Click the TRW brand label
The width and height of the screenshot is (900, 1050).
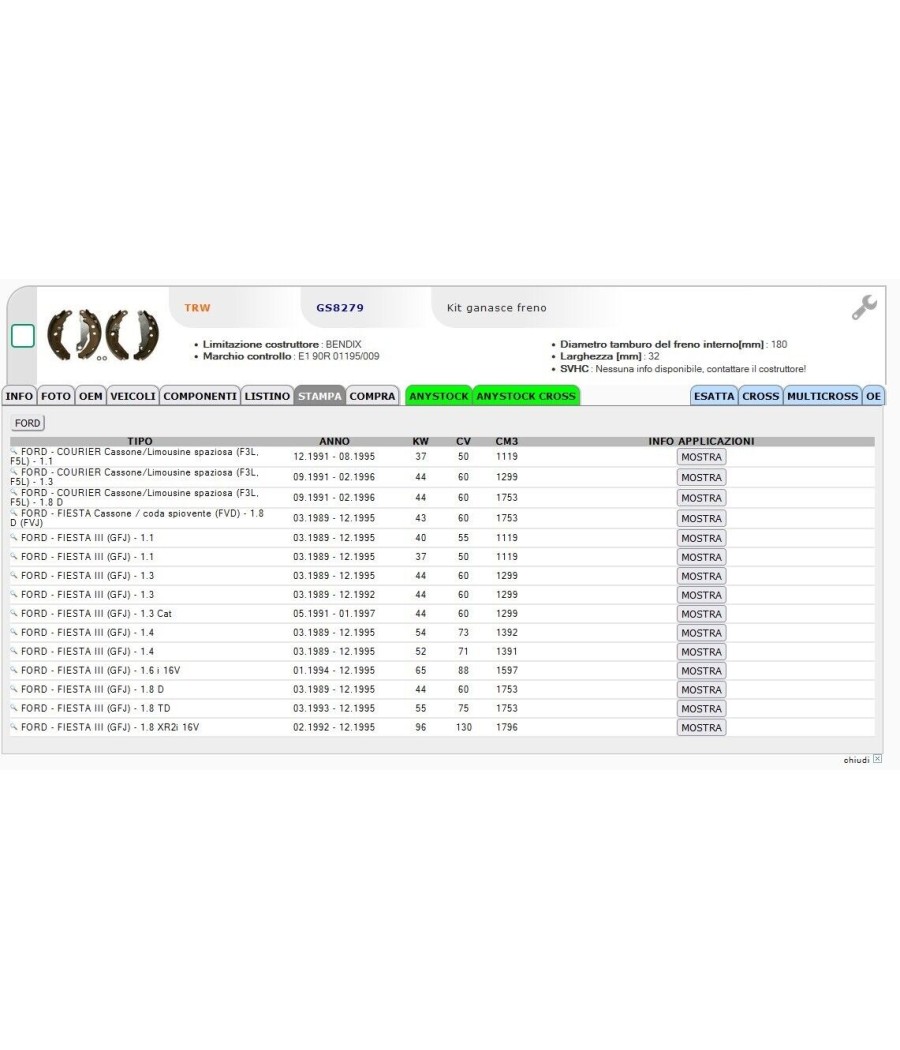pos(198,308)
